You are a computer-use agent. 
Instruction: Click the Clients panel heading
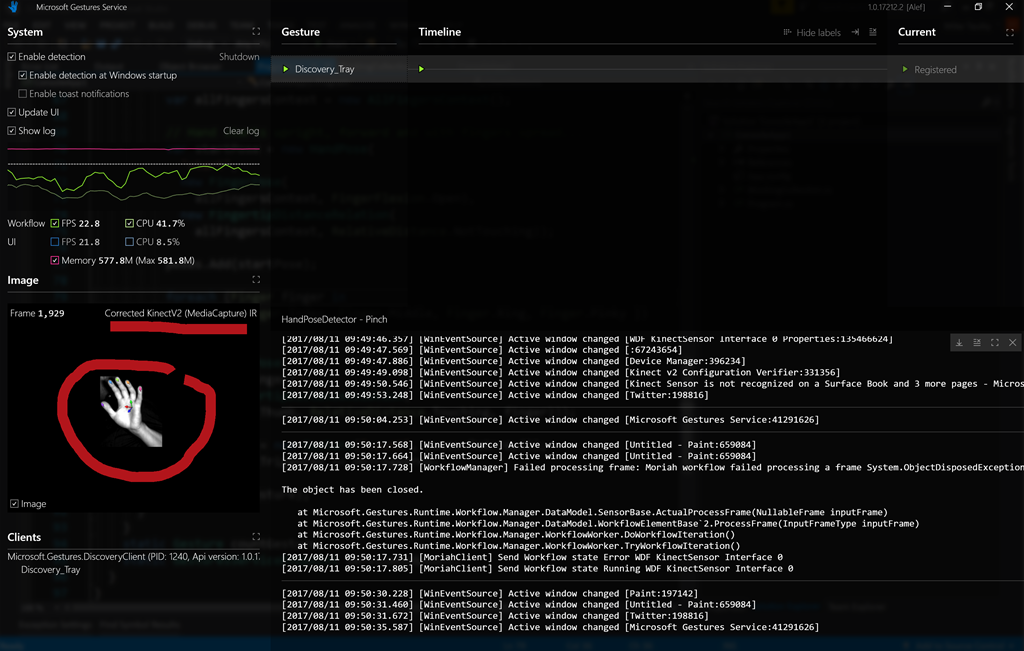pyautogui.click(x=24, y=537)
